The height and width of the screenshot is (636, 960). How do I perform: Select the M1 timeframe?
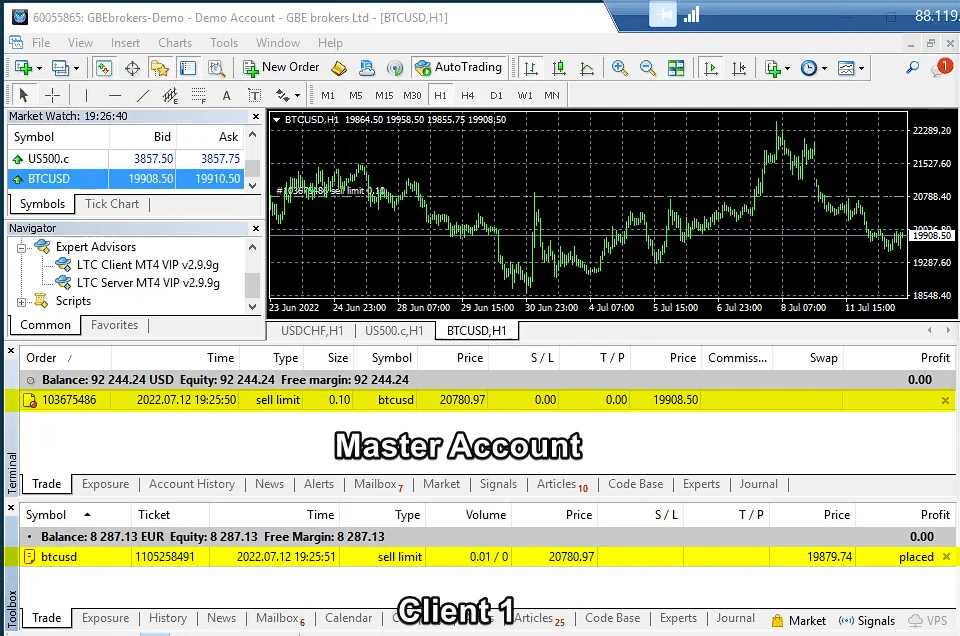tap(328, 95)
